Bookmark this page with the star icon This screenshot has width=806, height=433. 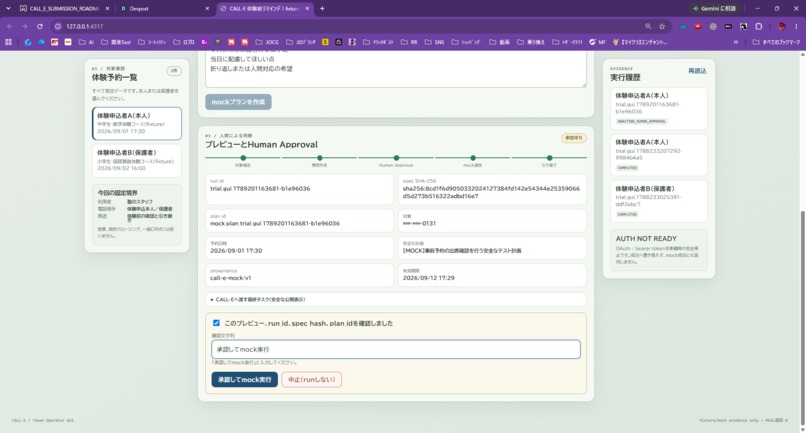(x=662, y=26)
